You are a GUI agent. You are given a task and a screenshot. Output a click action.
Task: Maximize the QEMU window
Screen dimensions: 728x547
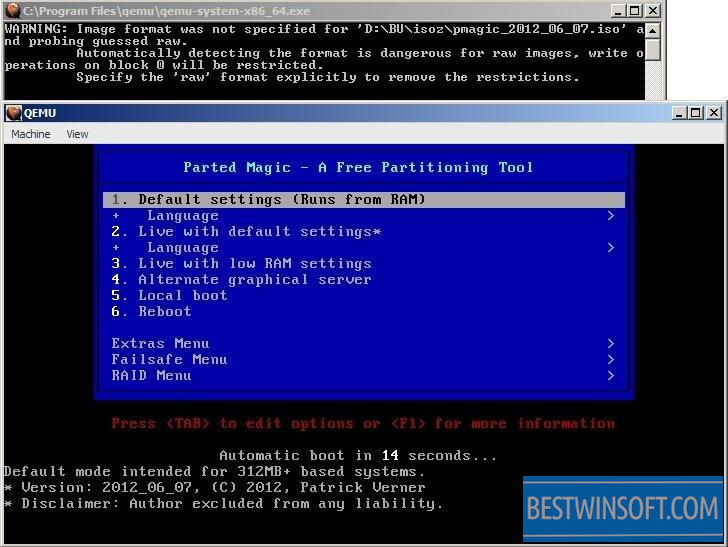pyautogui.click(x=696, y=113)
